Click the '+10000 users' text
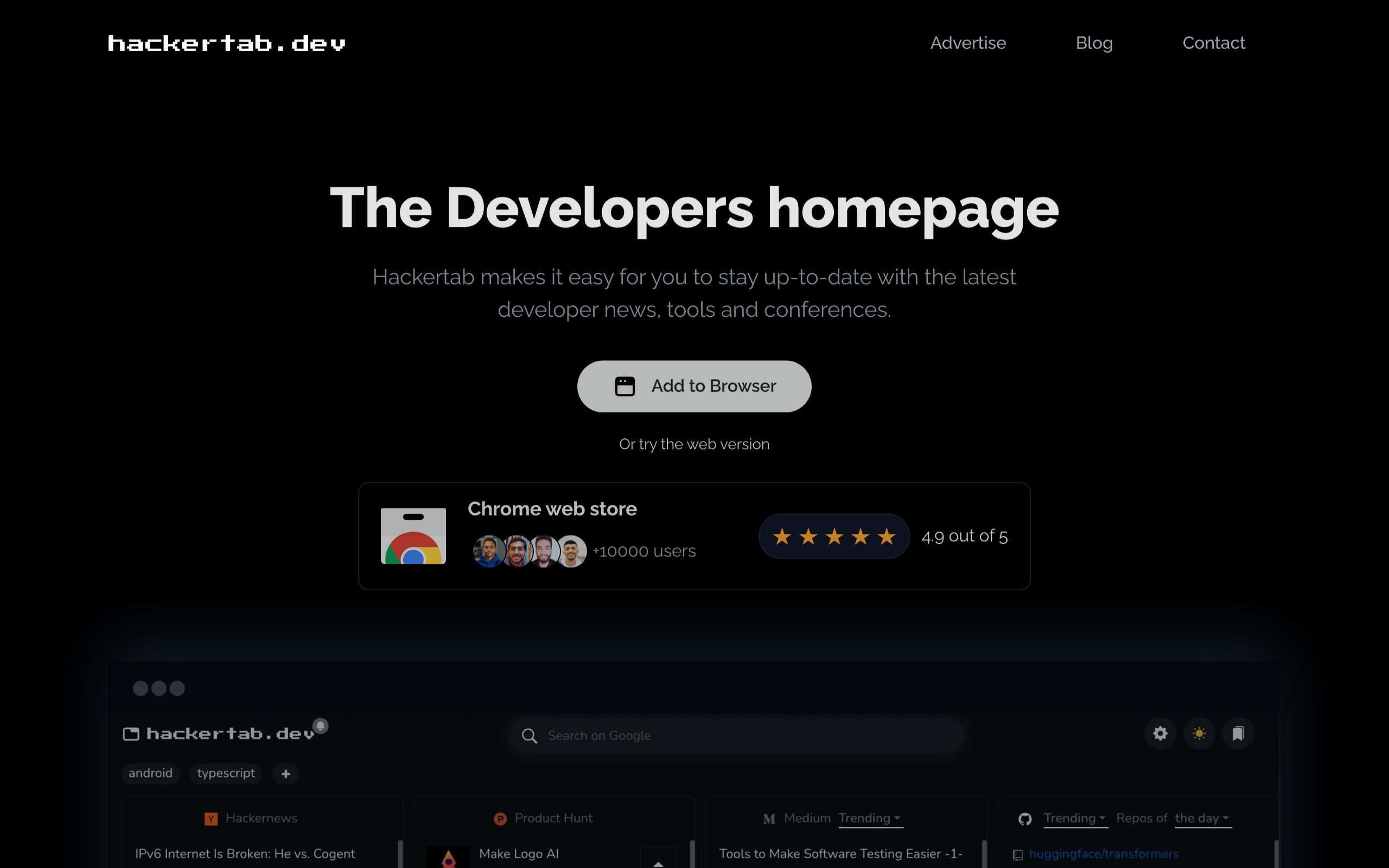This screenshot has width=1389, height=868. (x=644, y=551)
